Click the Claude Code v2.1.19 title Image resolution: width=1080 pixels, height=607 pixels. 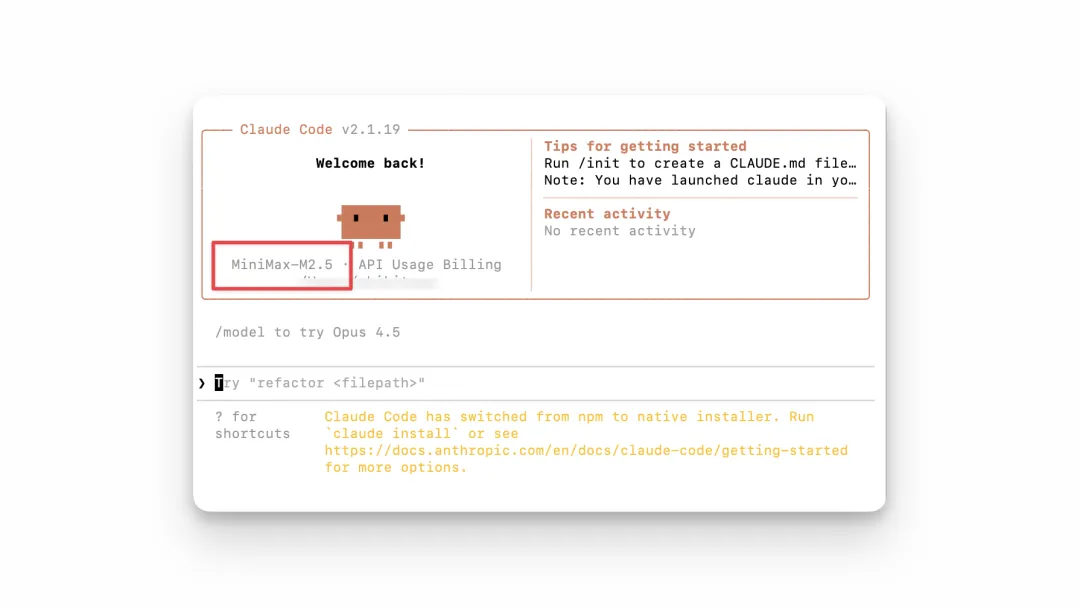(320, 130)
